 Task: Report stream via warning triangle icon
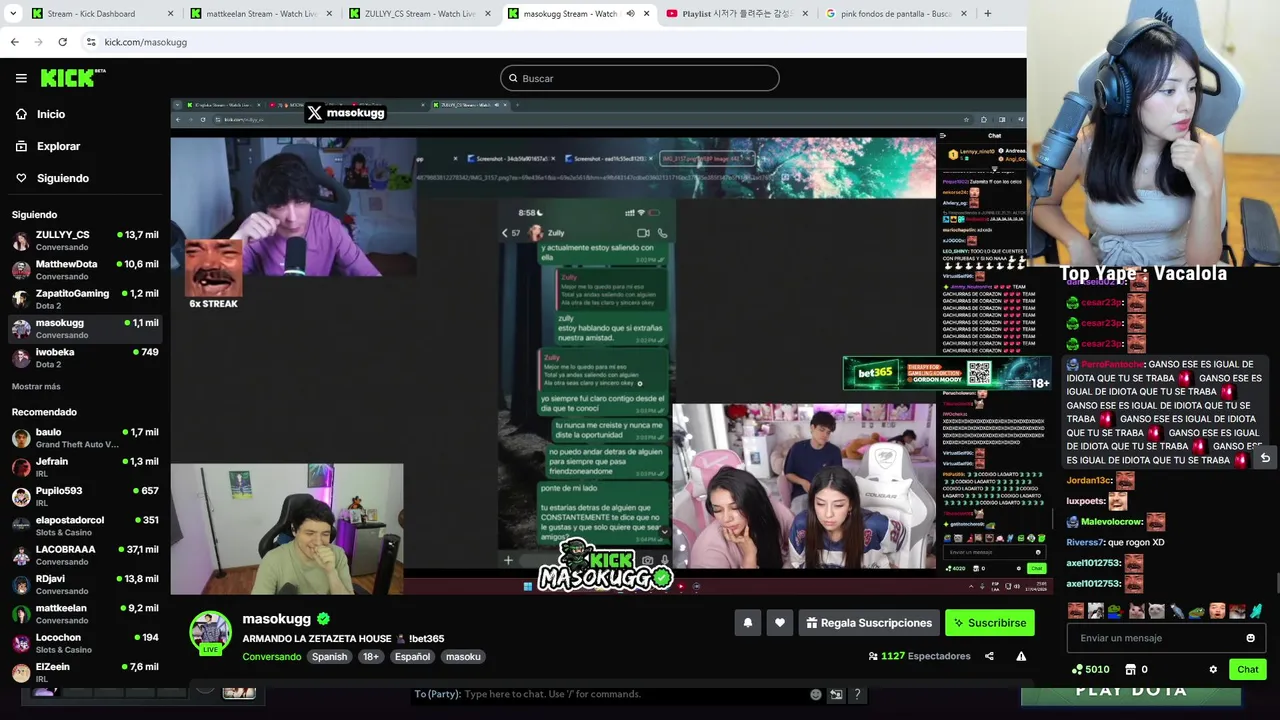coord(1021,656)
